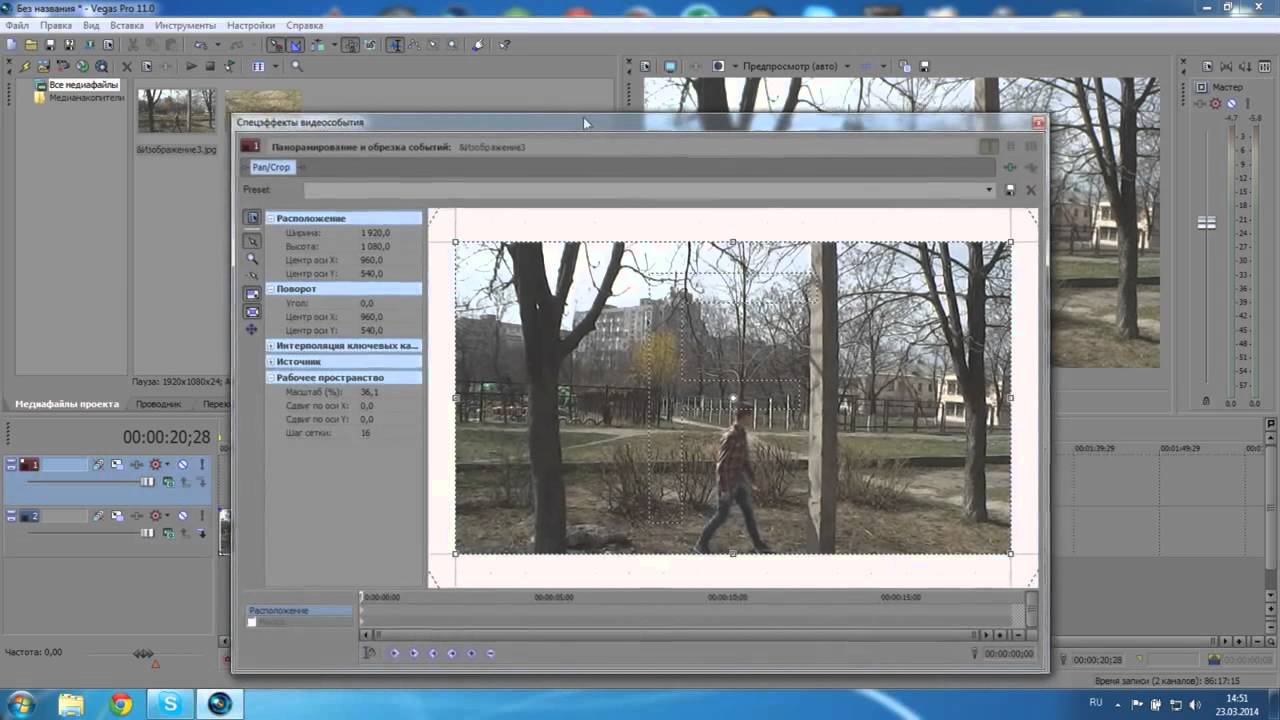This screenshot has width=1280, height=720.
Task: Toggle Lock aspect ratio in Pan/Crop sidebar
Action: click(252, 293)
